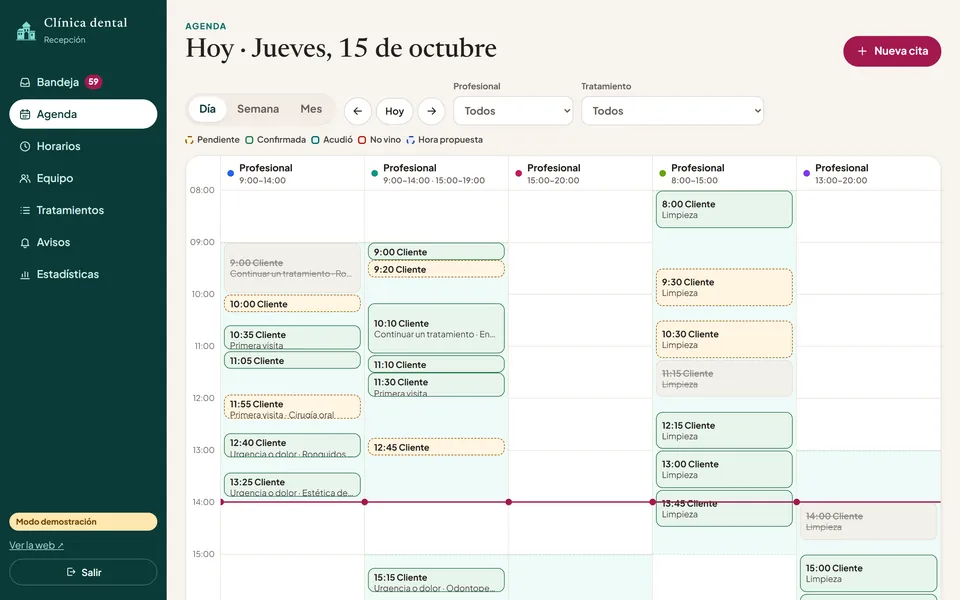Screen dimensions: 960x600
Task: Click the Confirmada legend marker
Action: (249, 140)
